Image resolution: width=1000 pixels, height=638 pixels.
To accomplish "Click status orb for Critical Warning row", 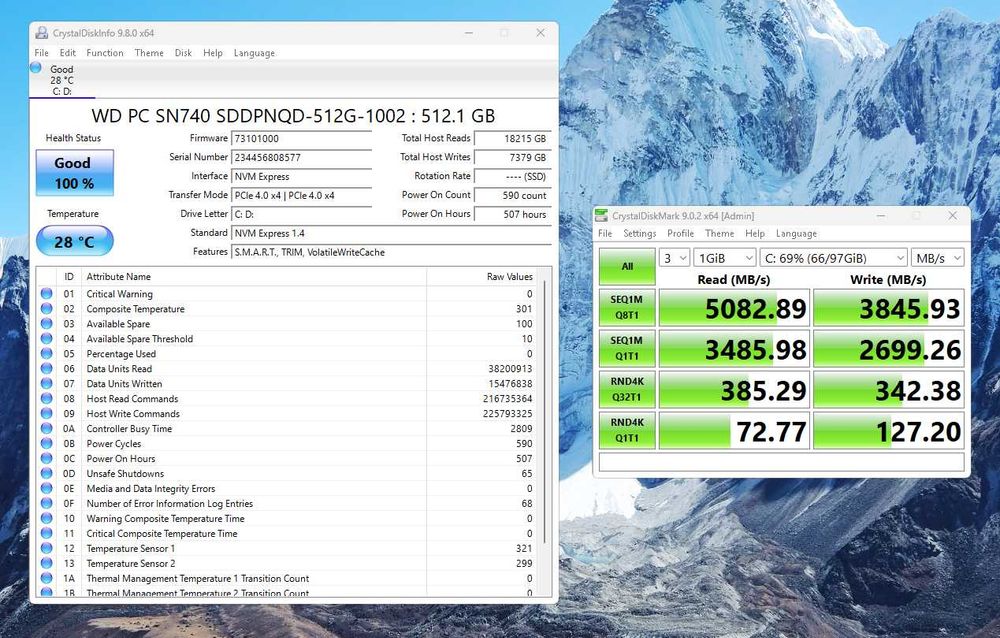I will (x=47, y=293).
